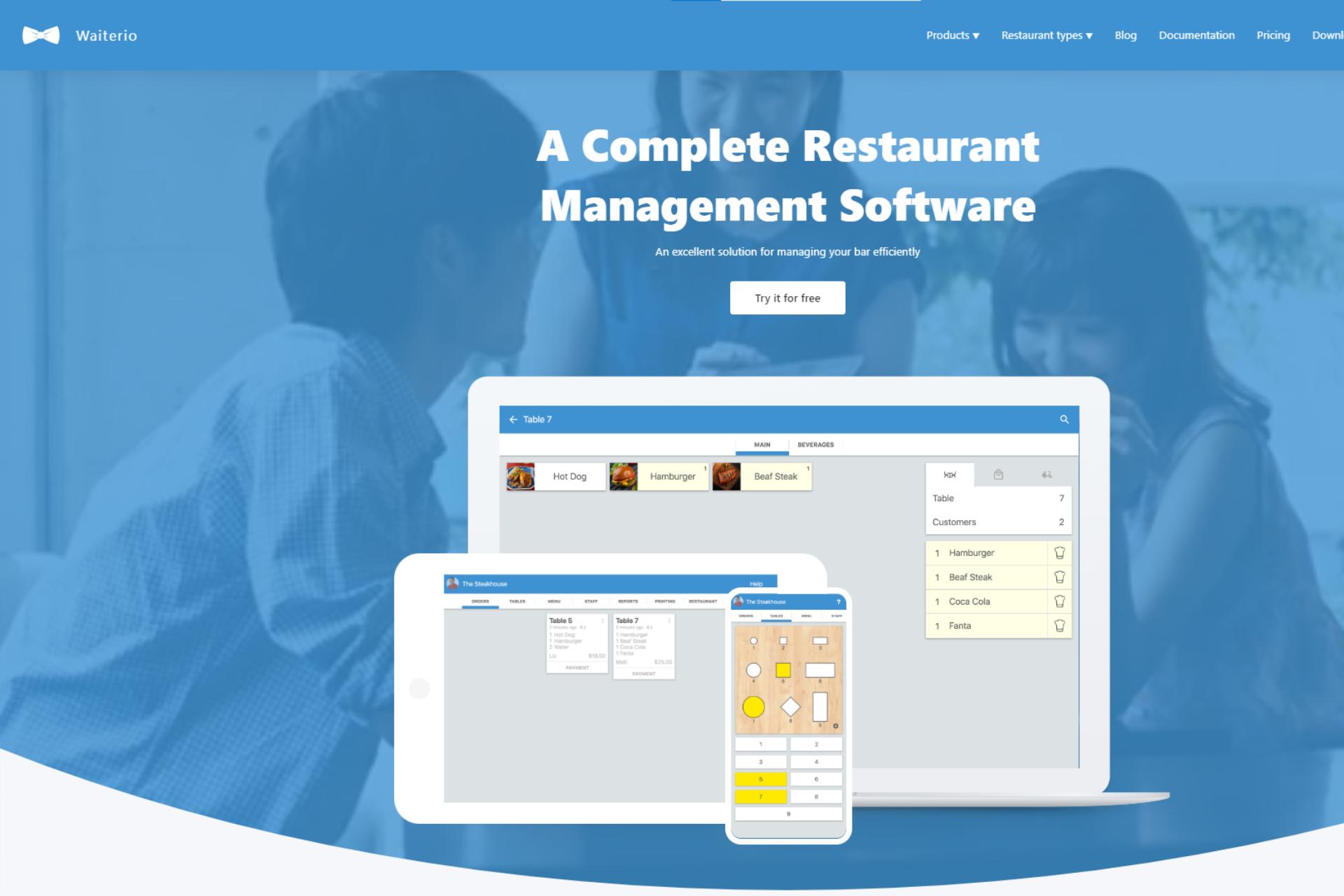The height and width of the screenshot is (896, 1344).
Task: Click the delete/remove item icon for Hamburger
Action: coord(1059,553)
